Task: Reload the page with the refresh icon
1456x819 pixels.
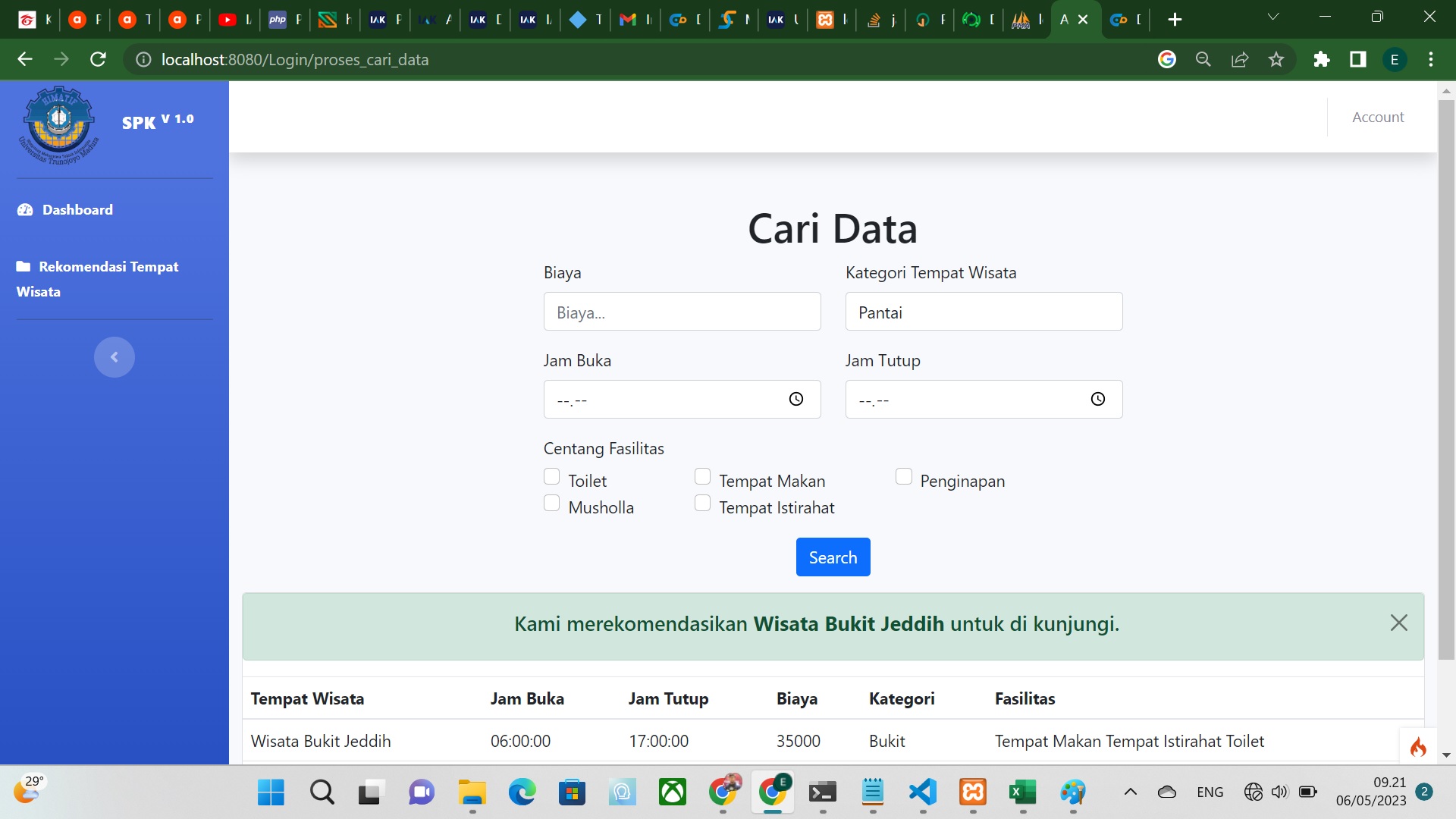Action: click(98, 59)
